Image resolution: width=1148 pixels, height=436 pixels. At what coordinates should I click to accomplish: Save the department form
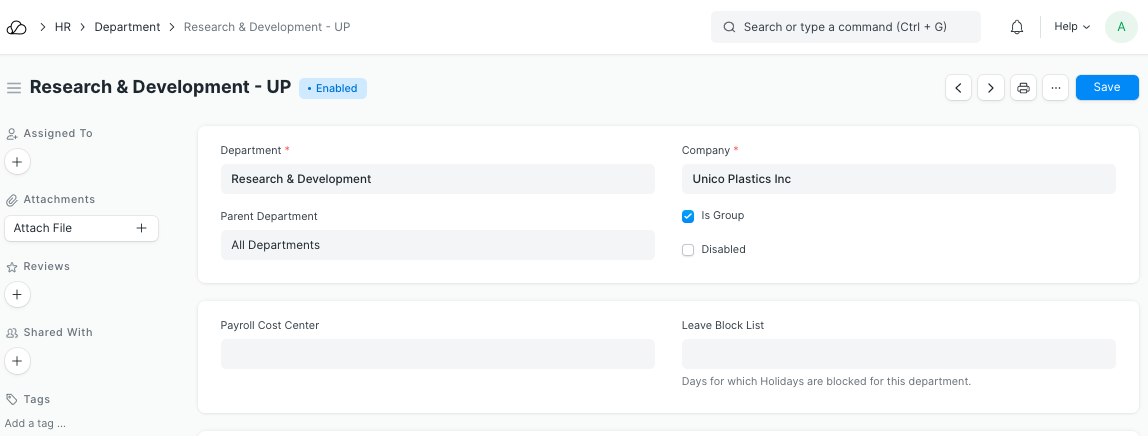click(1106, 88)
